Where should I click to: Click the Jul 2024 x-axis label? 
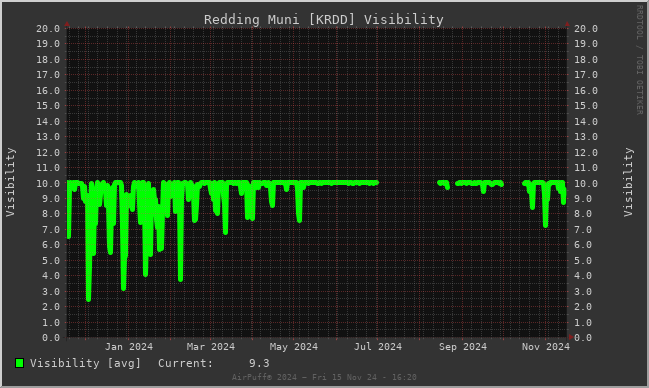[378, 347]
